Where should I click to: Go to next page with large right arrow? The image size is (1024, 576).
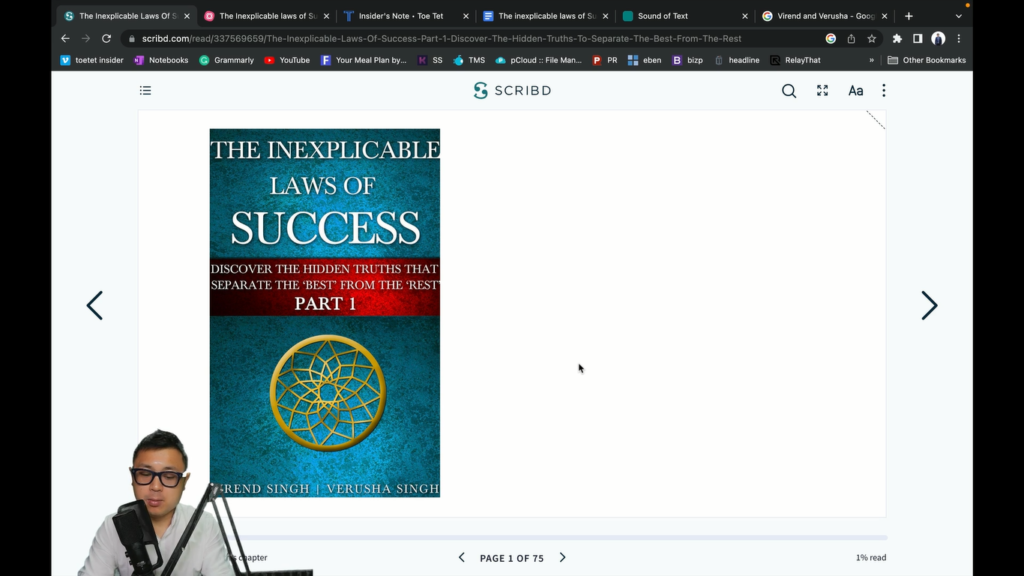point(929,305)
